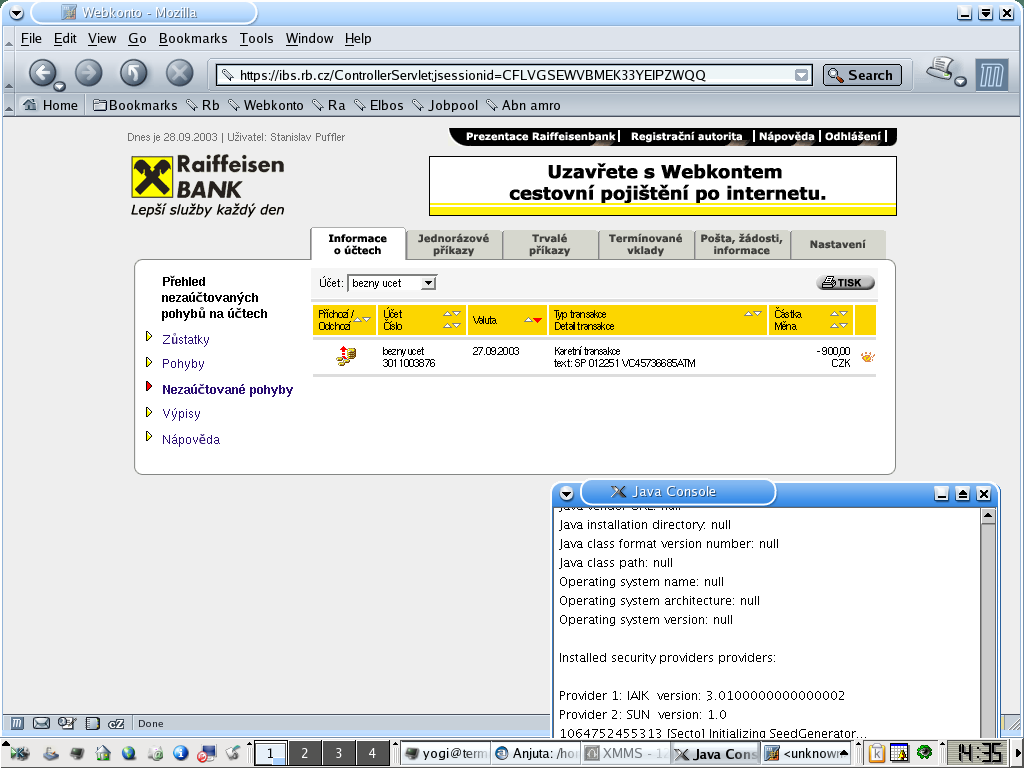The width and height of the screenshot is (1024, 768).
Task: Open Pošta, žádosti, informace tab
Action: coord(741,244)
